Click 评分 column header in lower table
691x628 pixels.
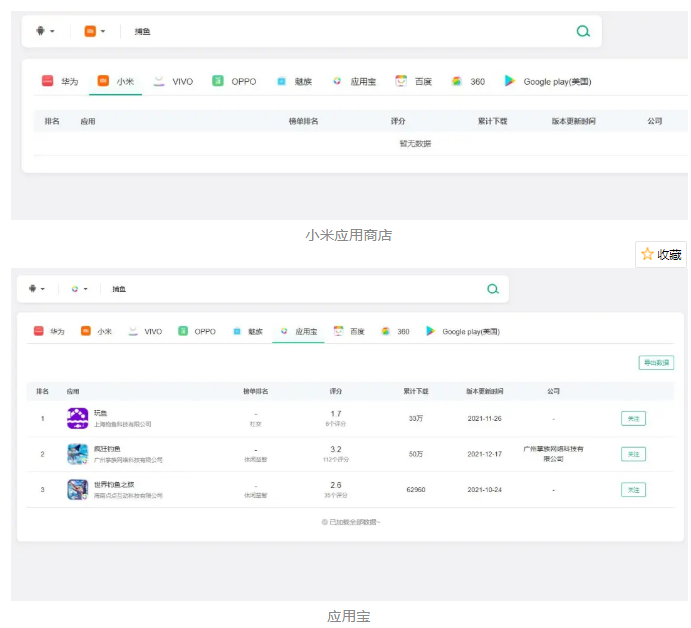[336, 391]
